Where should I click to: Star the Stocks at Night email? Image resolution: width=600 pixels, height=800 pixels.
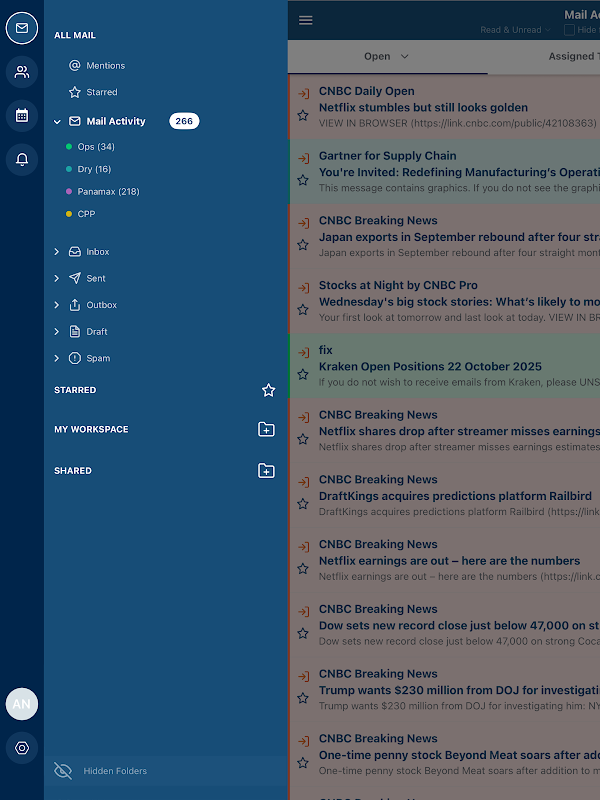(x=303, y=310)
